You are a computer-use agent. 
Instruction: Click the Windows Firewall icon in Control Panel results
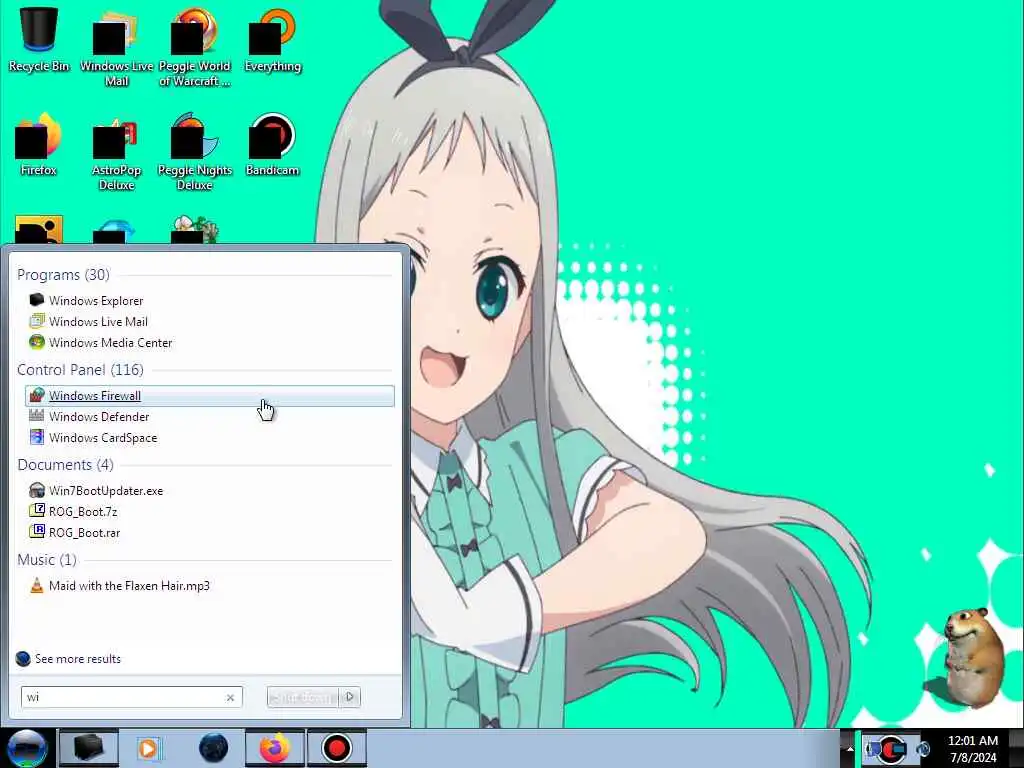pyautogui.click(x=37, y=395)
